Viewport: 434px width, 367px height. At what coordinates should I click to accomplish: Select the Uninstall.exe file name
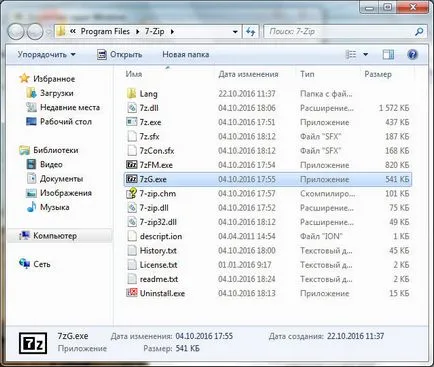pos(162,293)
